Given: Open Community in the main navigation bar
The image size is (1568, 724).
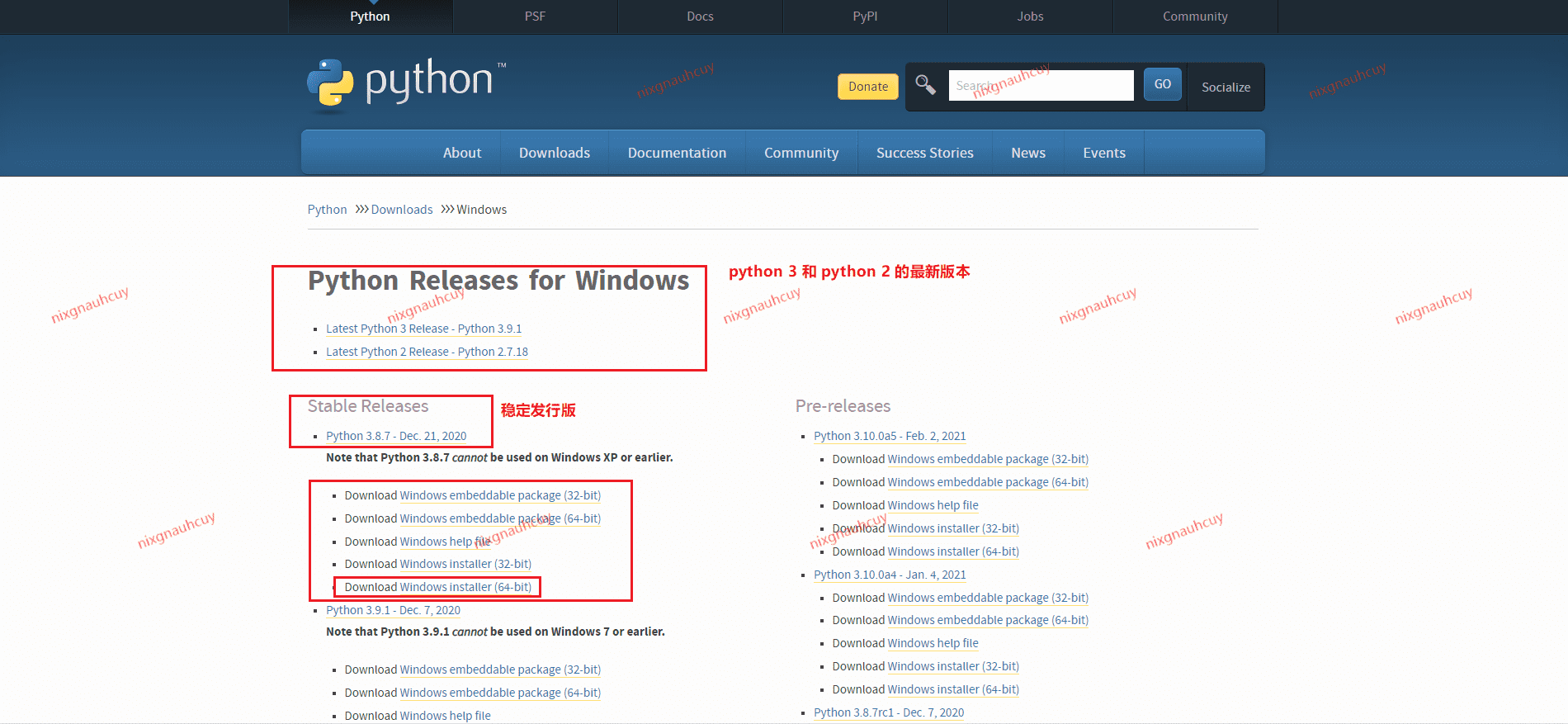Looking at the screenshot, I should click(801, 153).
